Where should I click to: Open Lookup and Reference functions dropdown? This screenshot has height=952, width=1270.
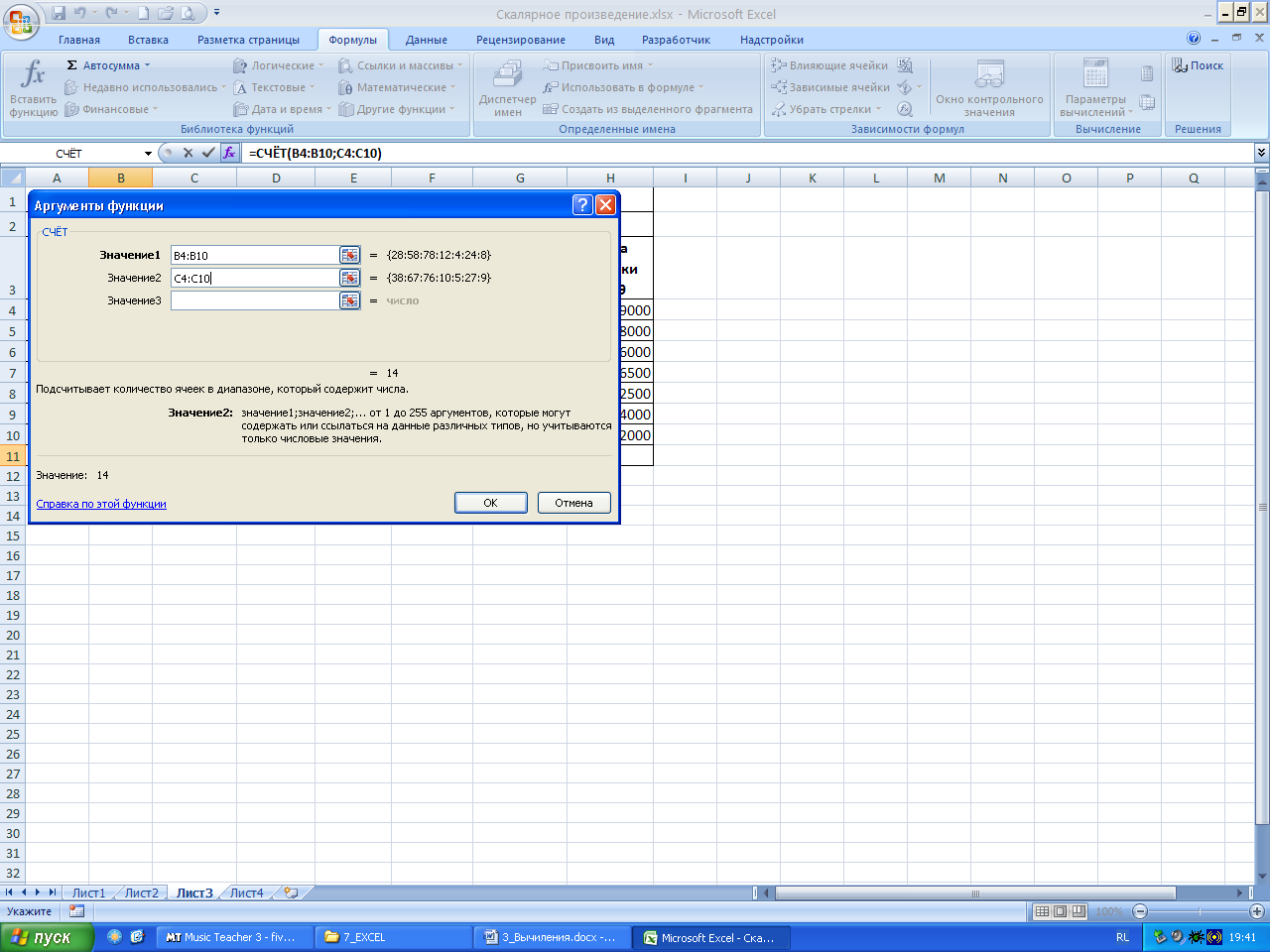pos(401,65)
